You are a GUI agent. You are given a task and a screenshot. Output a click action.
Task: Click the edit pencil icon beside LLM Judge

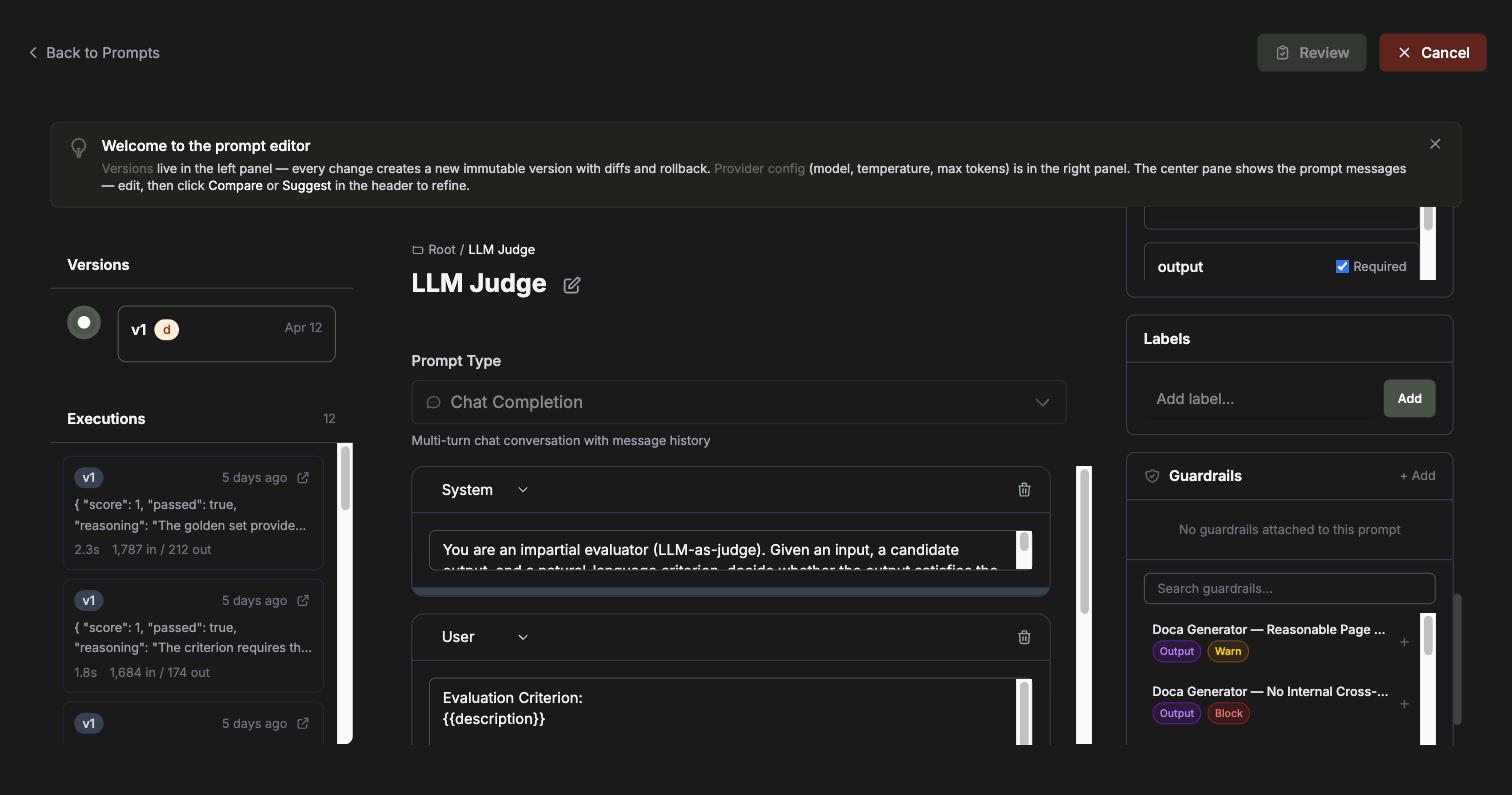pyautogui.click(x=572, y=285)
